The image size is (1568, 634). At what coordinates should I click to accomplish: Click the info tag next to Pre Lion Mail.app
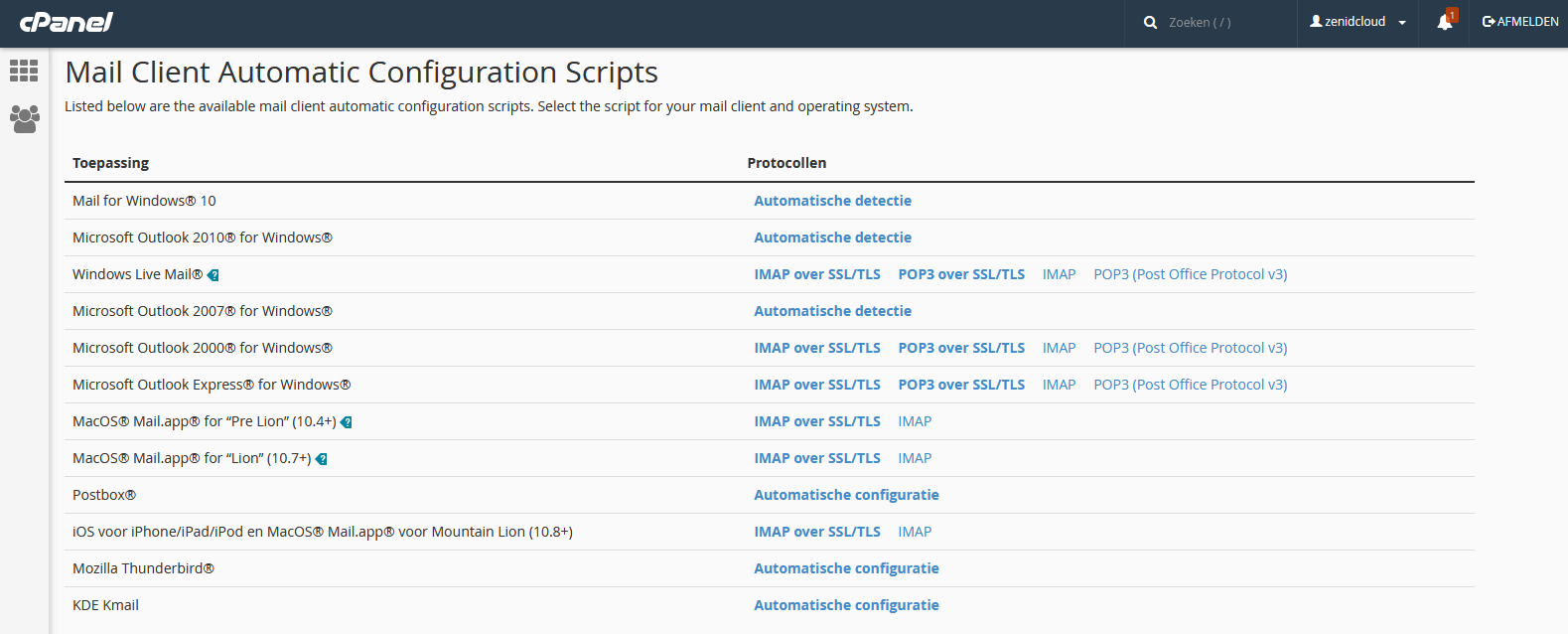click(x=346, y=422)
